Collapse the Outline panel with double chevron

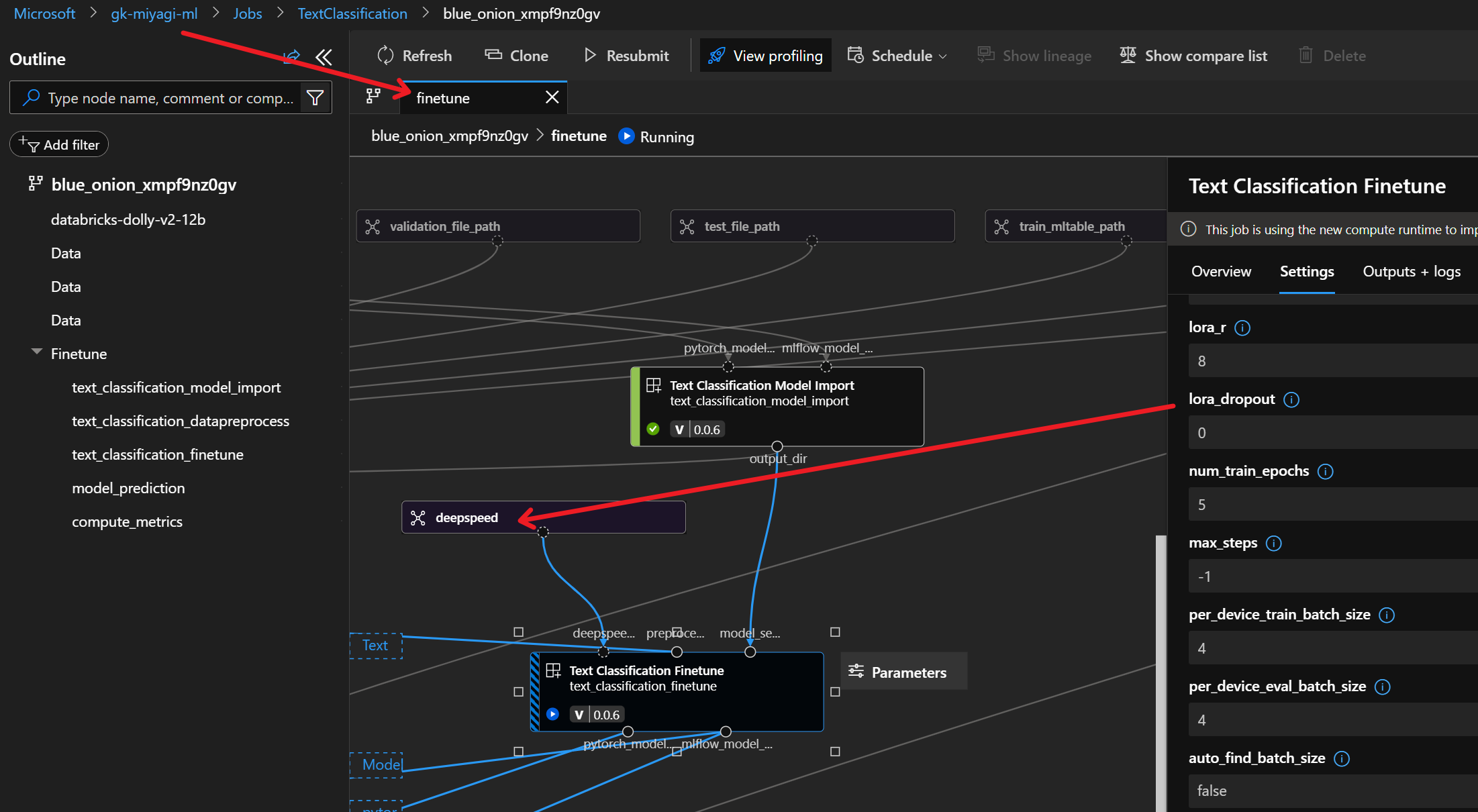tap(324, 58)
